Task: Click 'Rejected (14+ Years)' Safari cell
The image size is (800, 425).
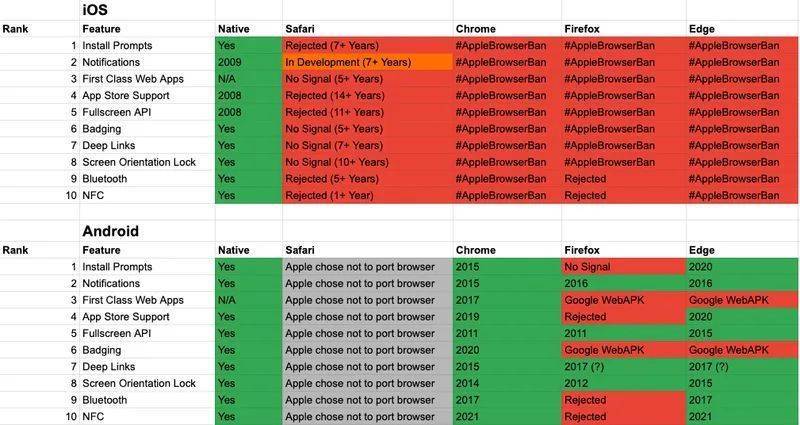Action: pos(367,95)
